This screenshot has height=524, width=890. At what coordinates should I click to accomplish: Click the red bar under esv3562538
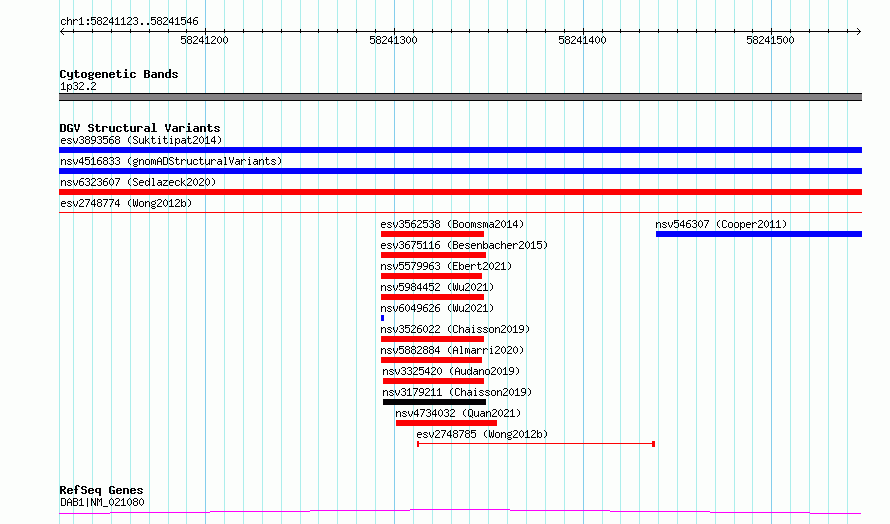tap(433, 234)
